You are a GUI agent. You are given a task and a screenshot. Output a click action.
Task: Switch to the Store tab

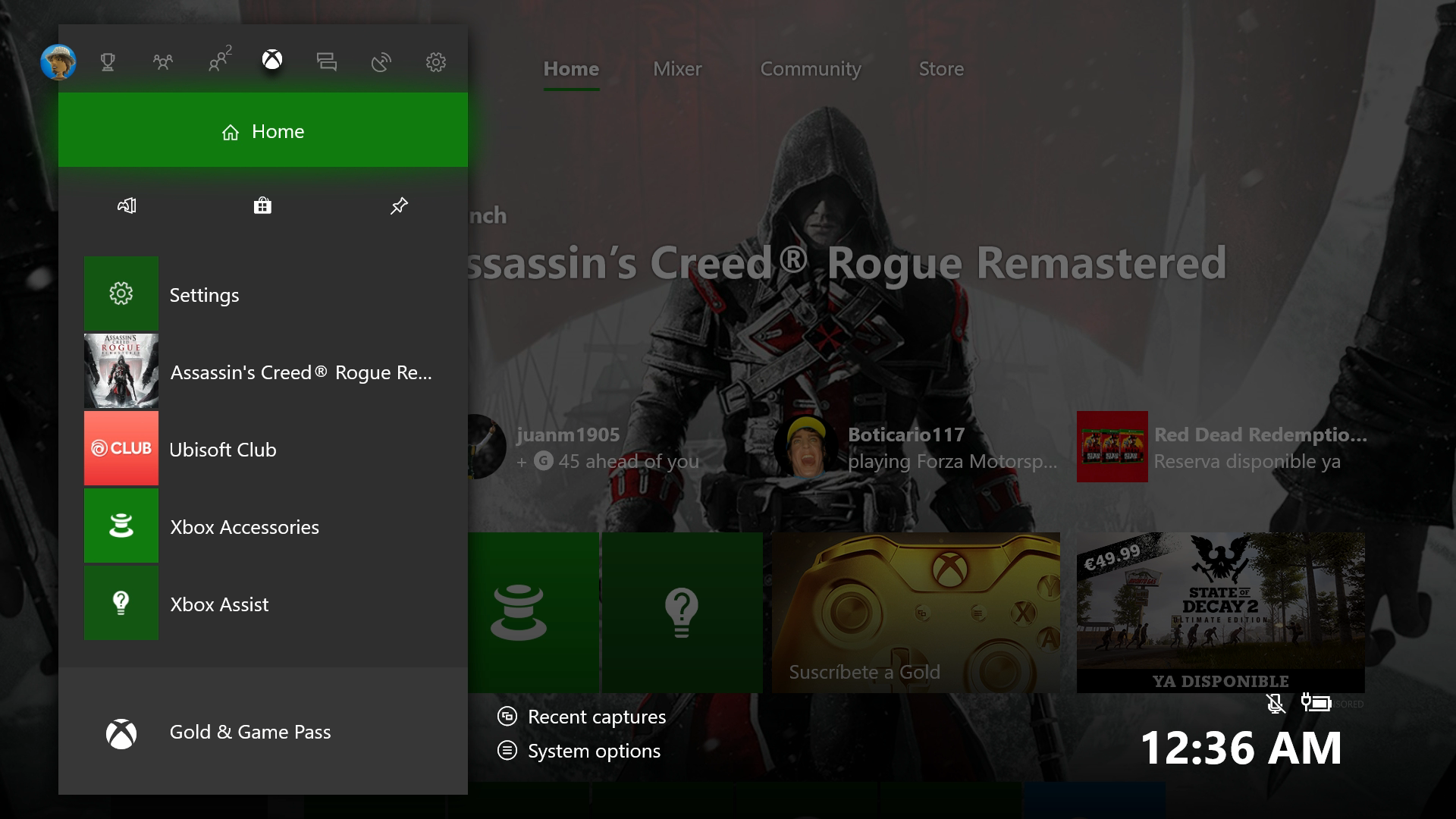coord(941,69)
